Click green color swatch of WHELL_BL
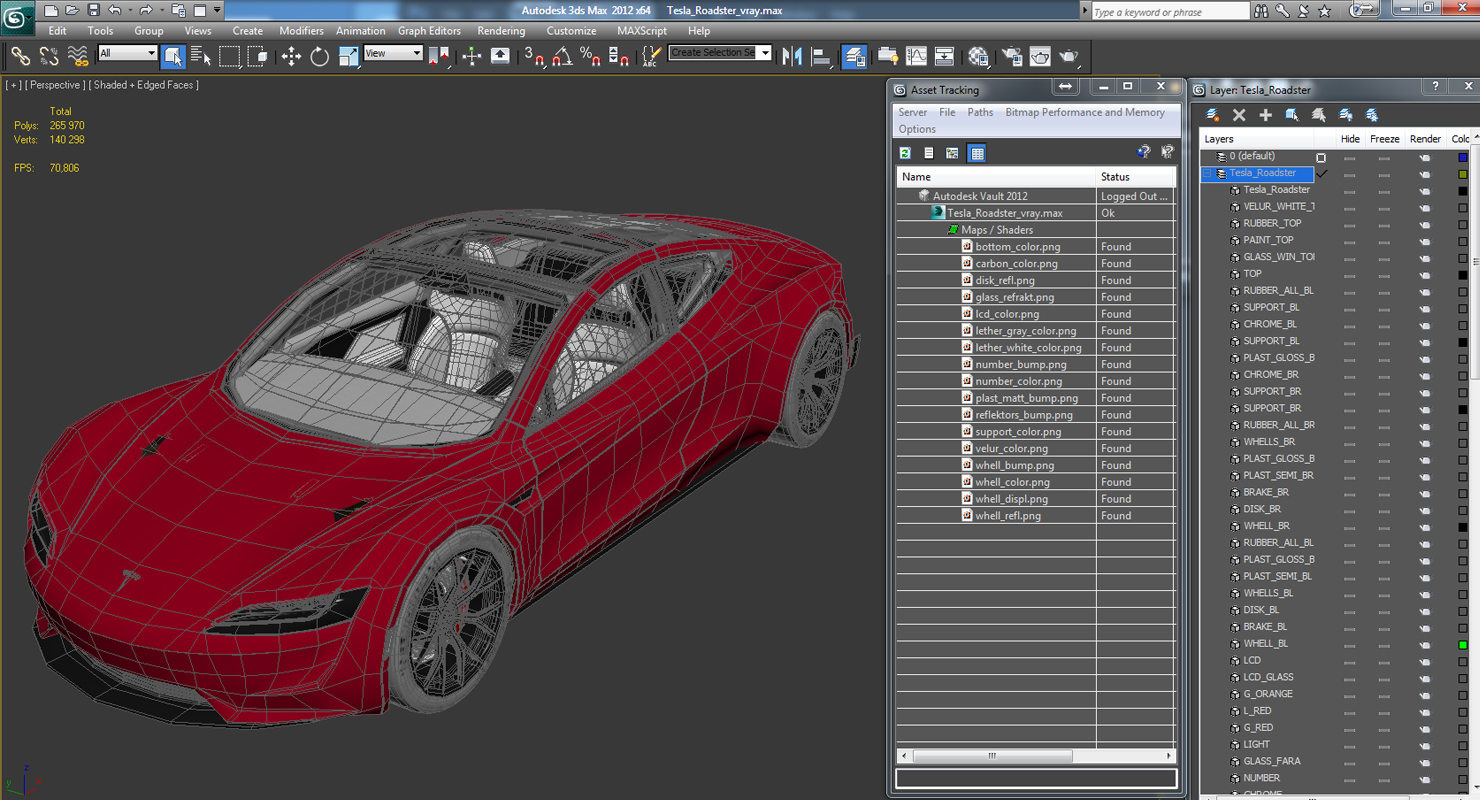Screen dimensions: 1480x800 (1463, 645)
